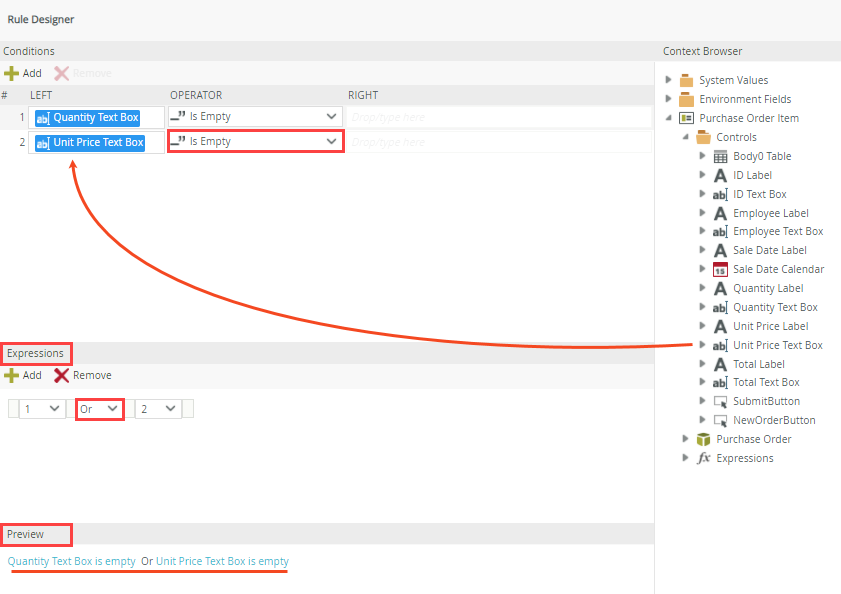This screenshot has height=594, width=841.
Task: Click the Unit Price Text Box ab icon in tree
Action: coord(720,346)
